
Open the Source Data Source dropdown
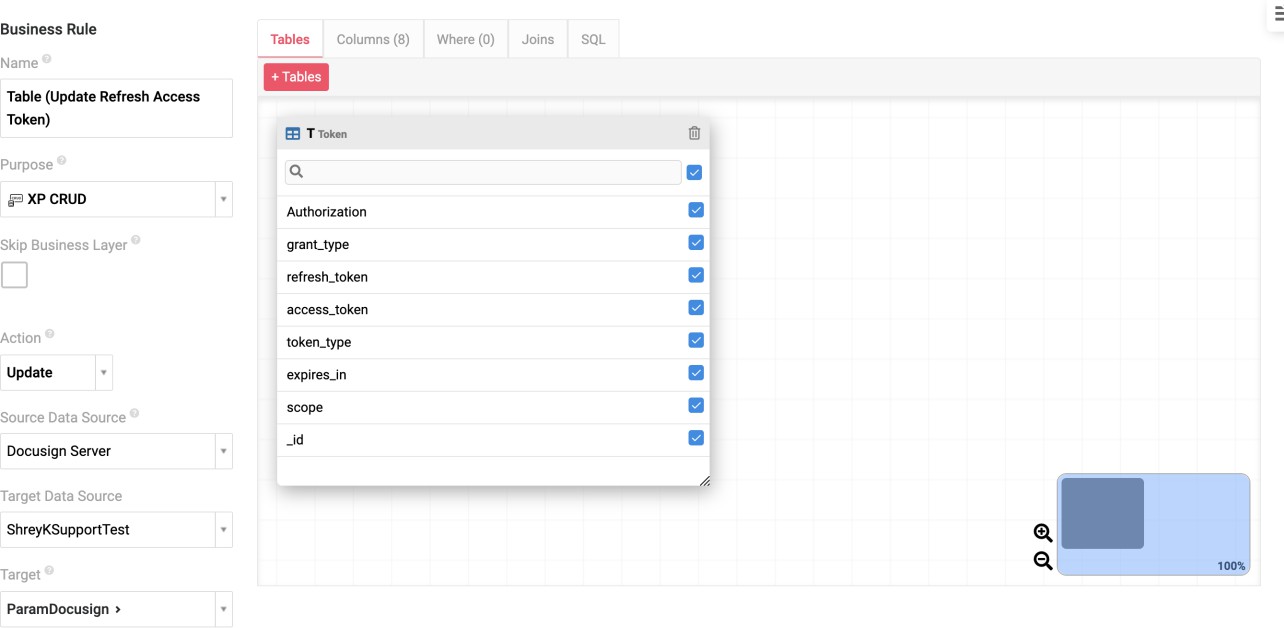tap(116, 451)
